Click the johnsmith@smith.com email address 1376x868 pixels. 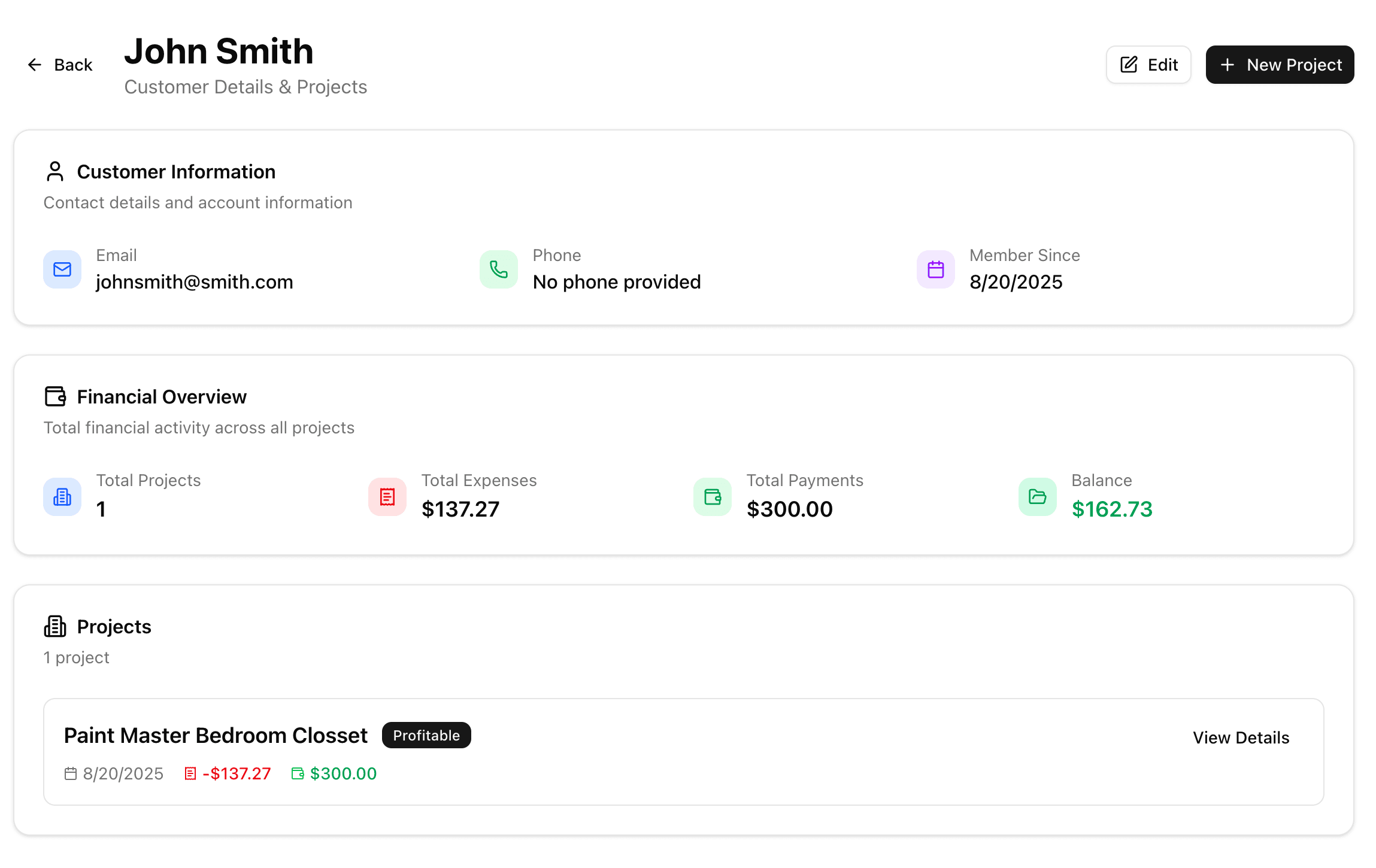coord(195,282)
